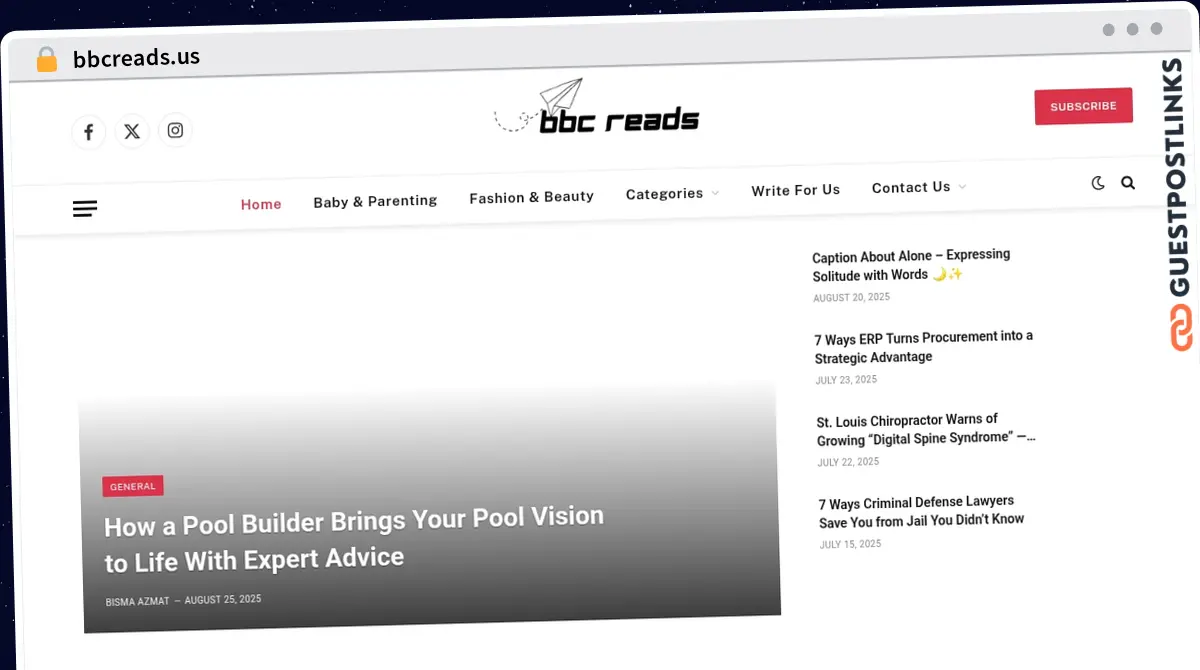Screen dimensions: 1200x670
Task: Click the bbcreads.us address bar URL
Action: pos(136,58)
